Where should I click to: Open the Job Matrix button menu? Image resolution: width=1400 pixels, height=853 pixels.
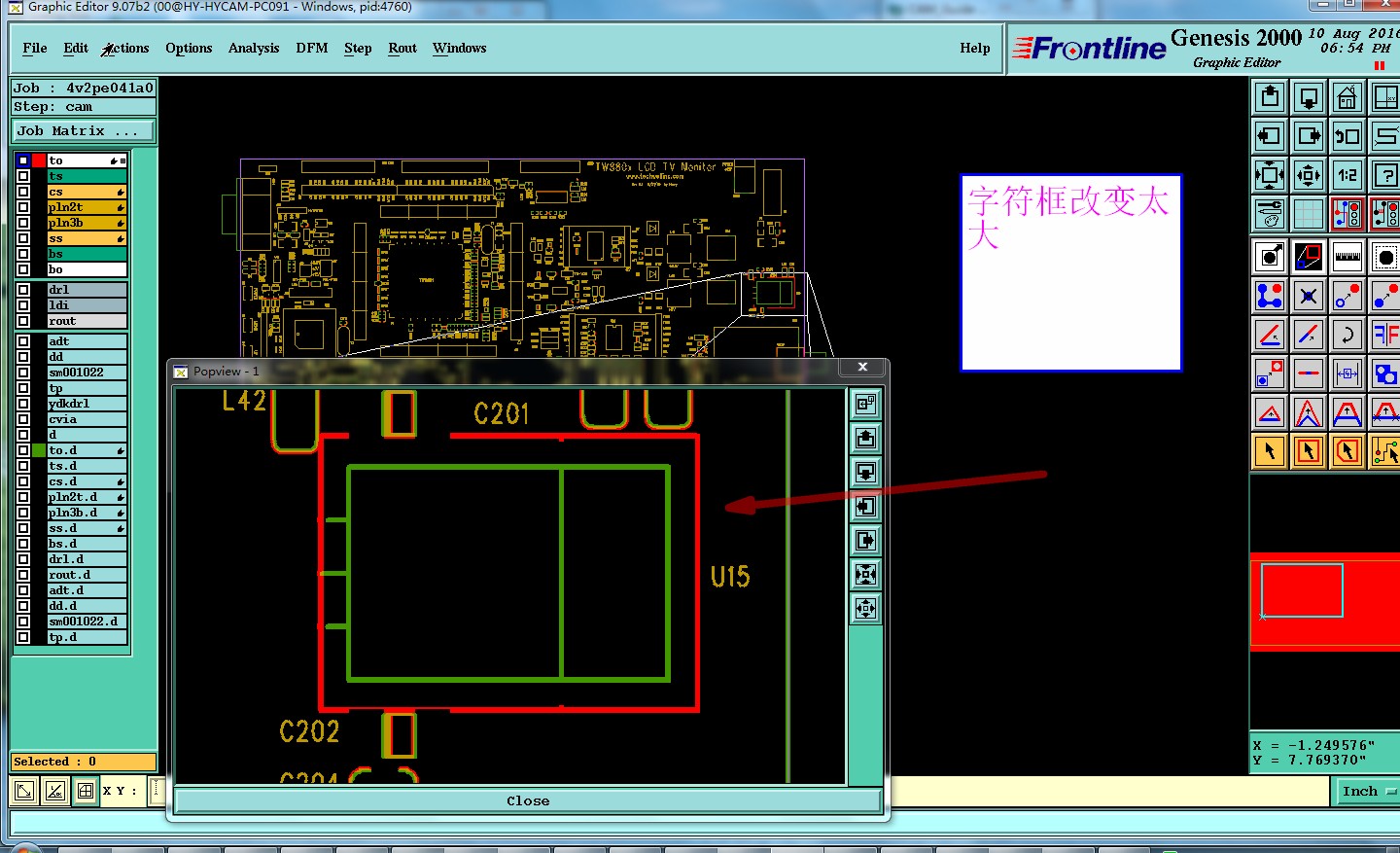(85, 131)
